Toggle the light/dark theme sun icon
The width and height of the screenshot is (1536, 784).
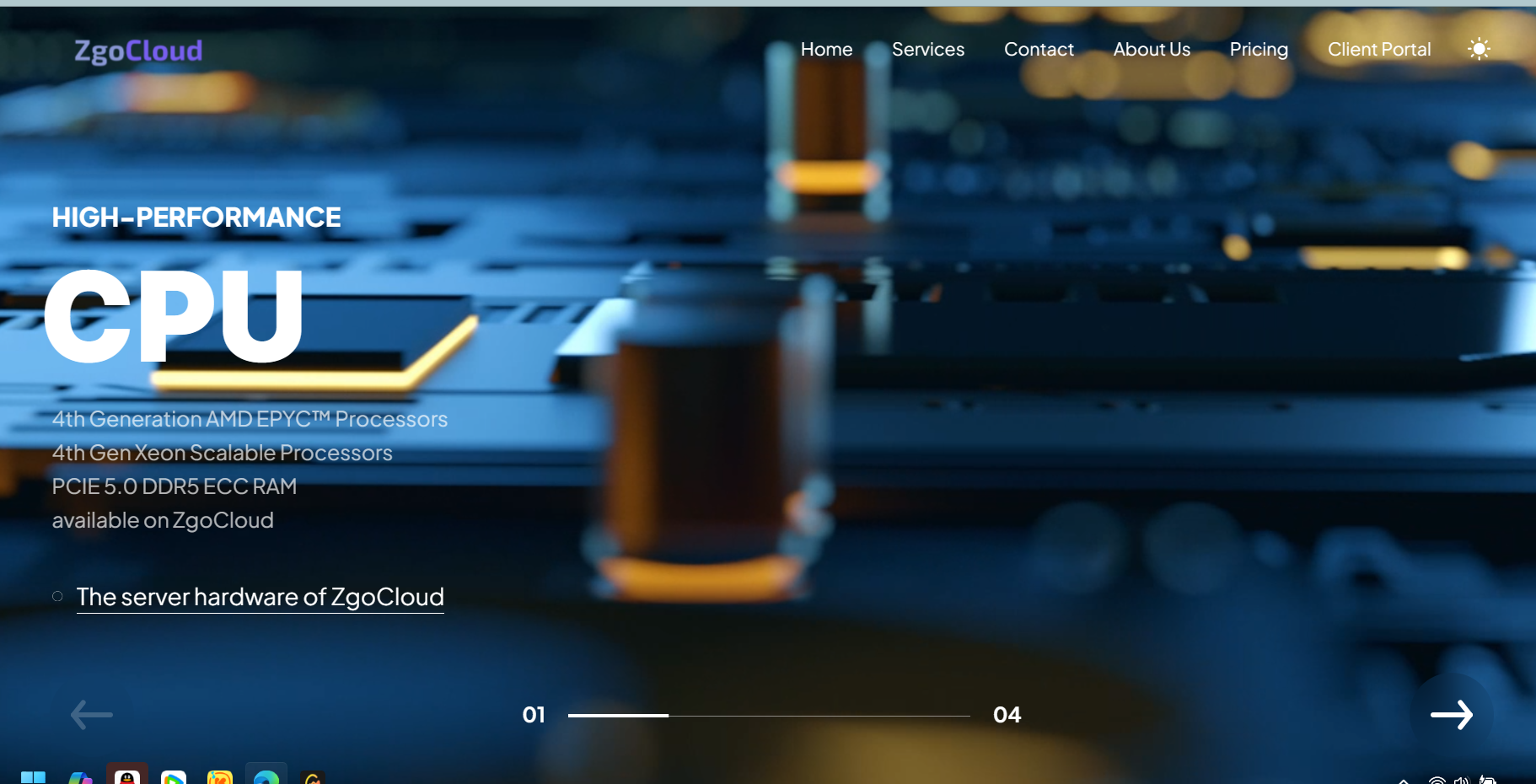point(1479,49)
